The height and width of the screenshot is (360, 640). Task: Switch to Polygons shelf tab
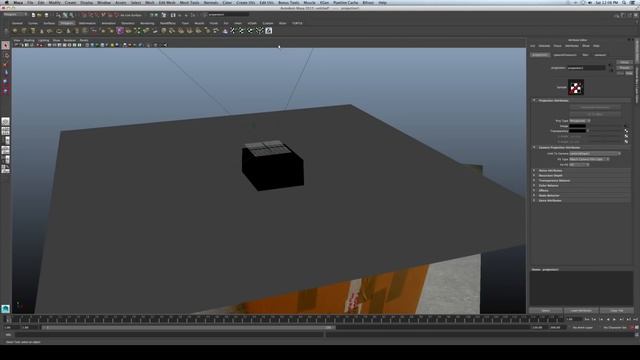[x=67, y=23]
